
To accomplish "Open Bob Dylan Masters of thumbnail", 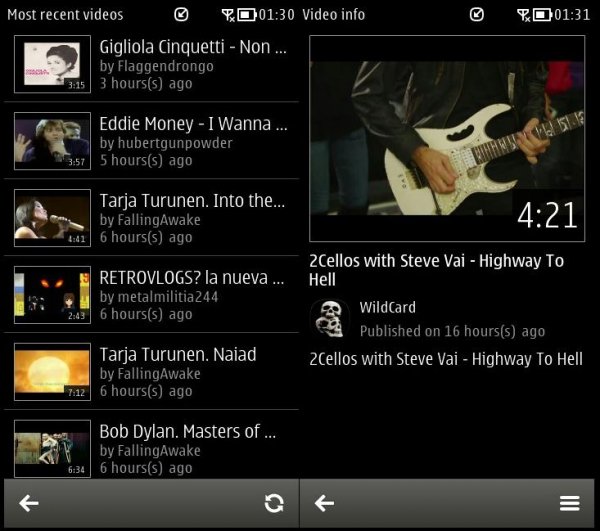I will coord(52,449).
